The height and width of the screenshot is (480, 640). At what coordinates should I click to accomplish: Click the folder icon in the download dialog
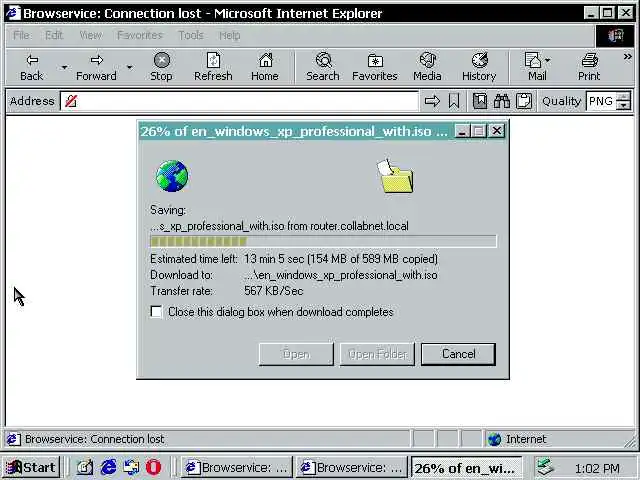(x=395, y=176)
